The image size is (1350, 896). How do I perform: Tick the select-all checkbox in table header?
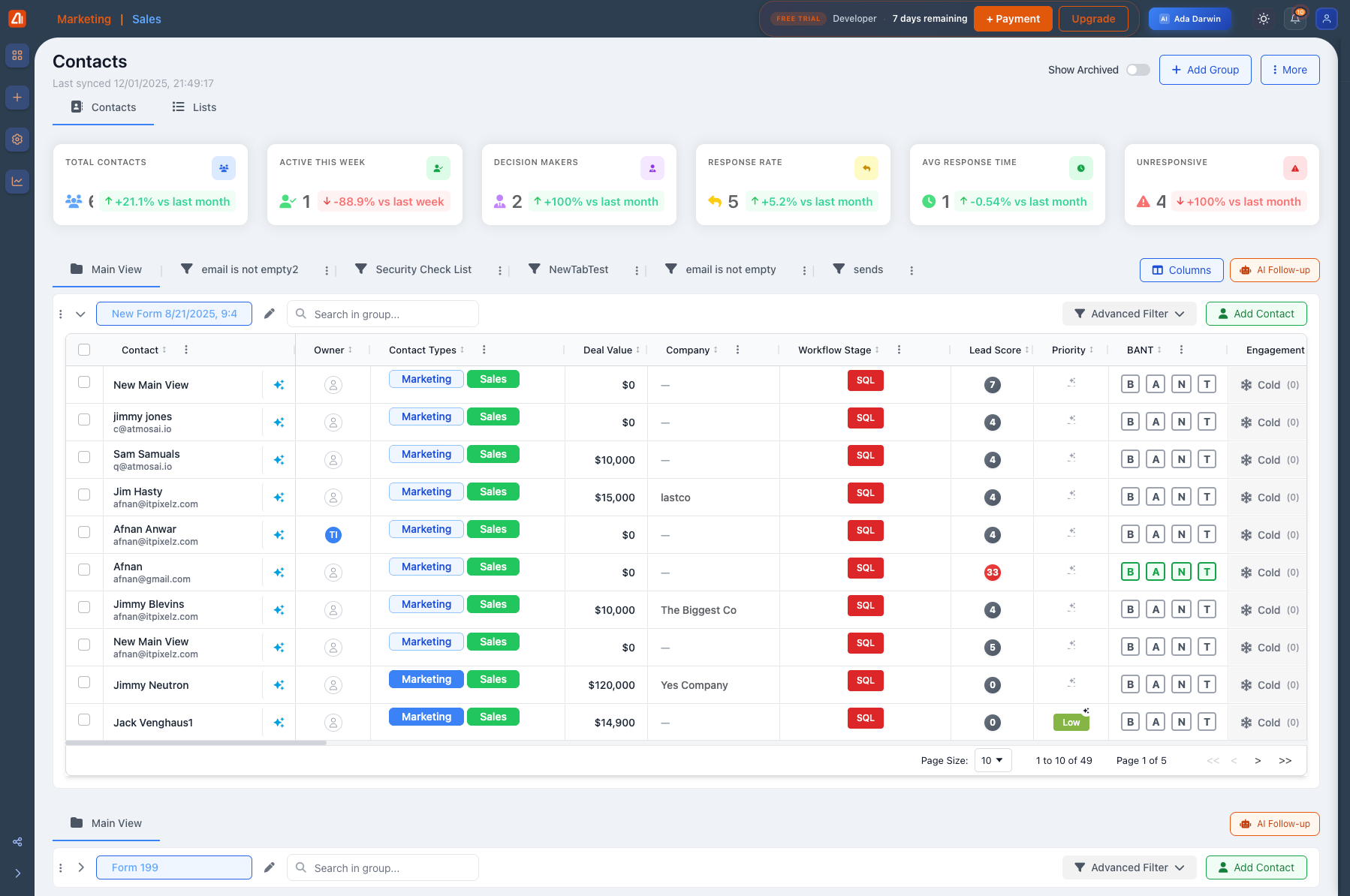click(x=84, y=350)
